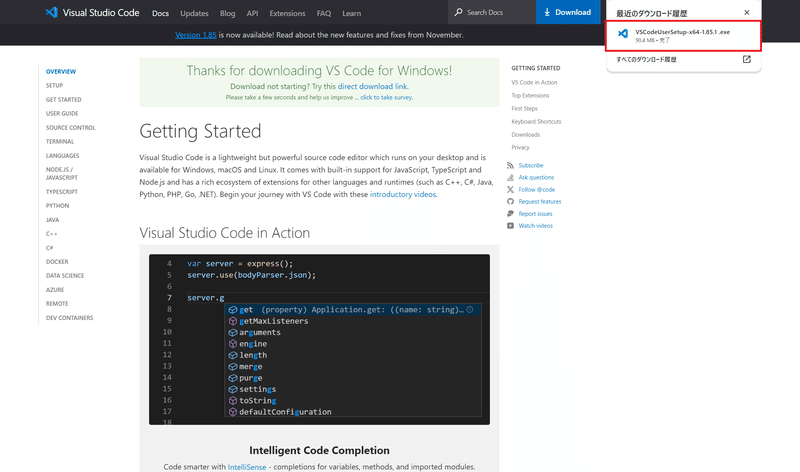Open the Updates menu item

[x=194, y=13]
